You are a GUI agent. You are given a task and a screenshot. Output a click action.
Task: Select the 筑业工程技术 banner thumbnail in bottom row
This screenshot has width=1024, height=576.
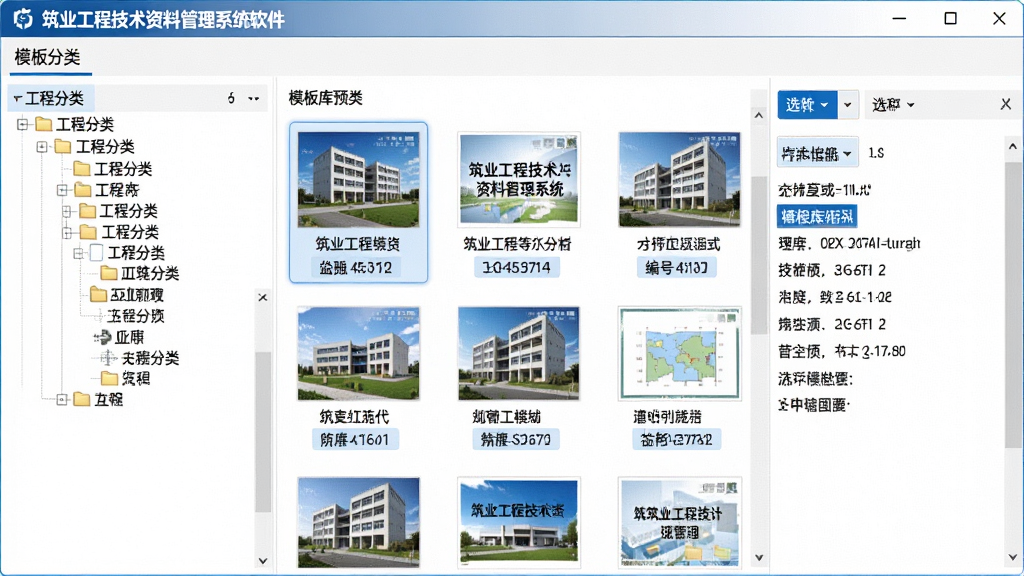pos(519,522)
